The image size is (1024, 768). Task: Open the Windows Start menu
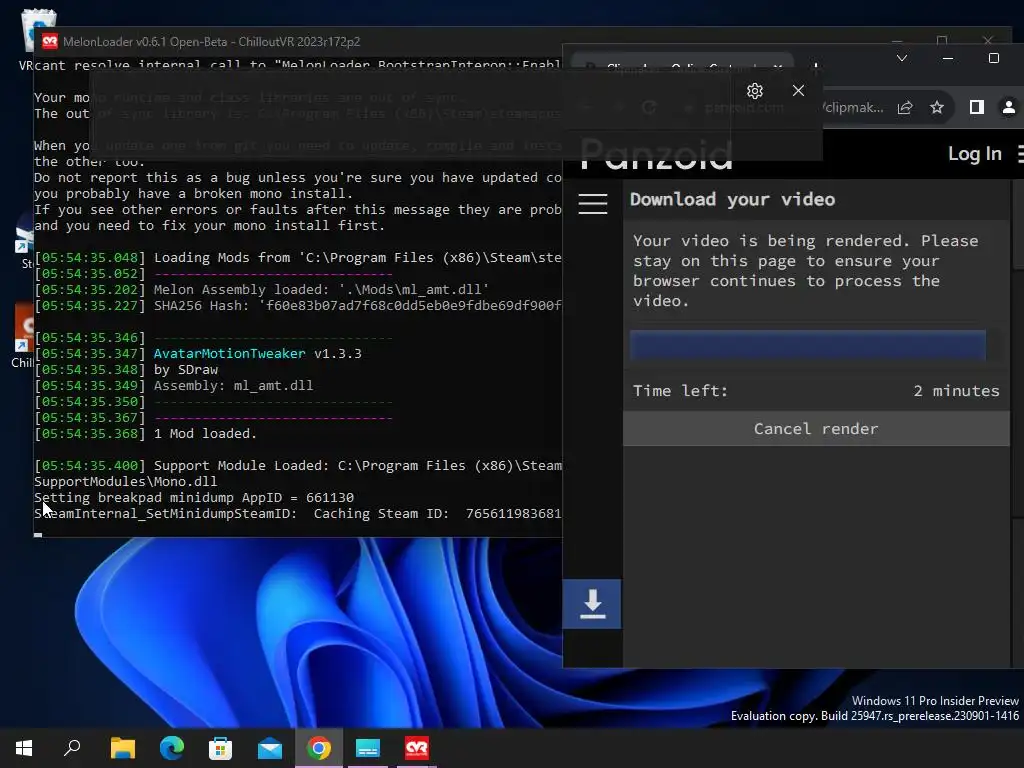pos(24,748)
